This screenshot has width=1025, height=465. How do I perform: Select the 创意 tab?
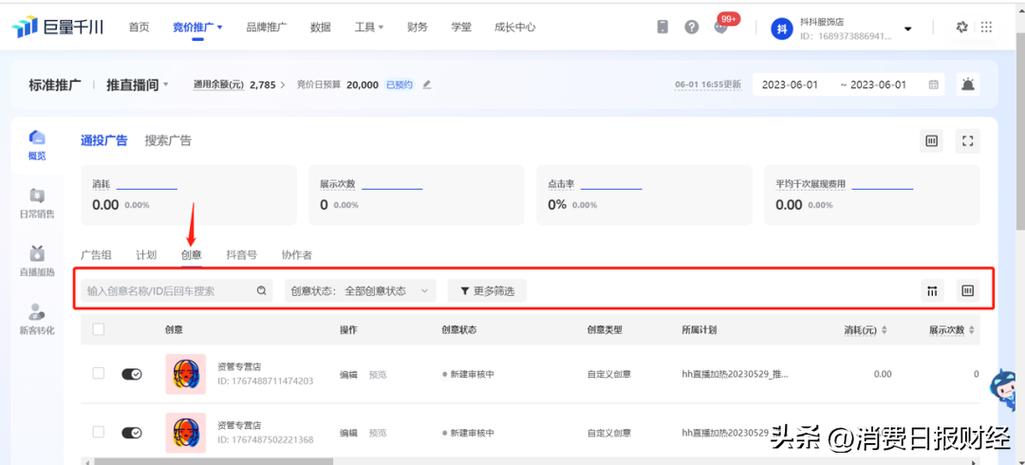192,255
